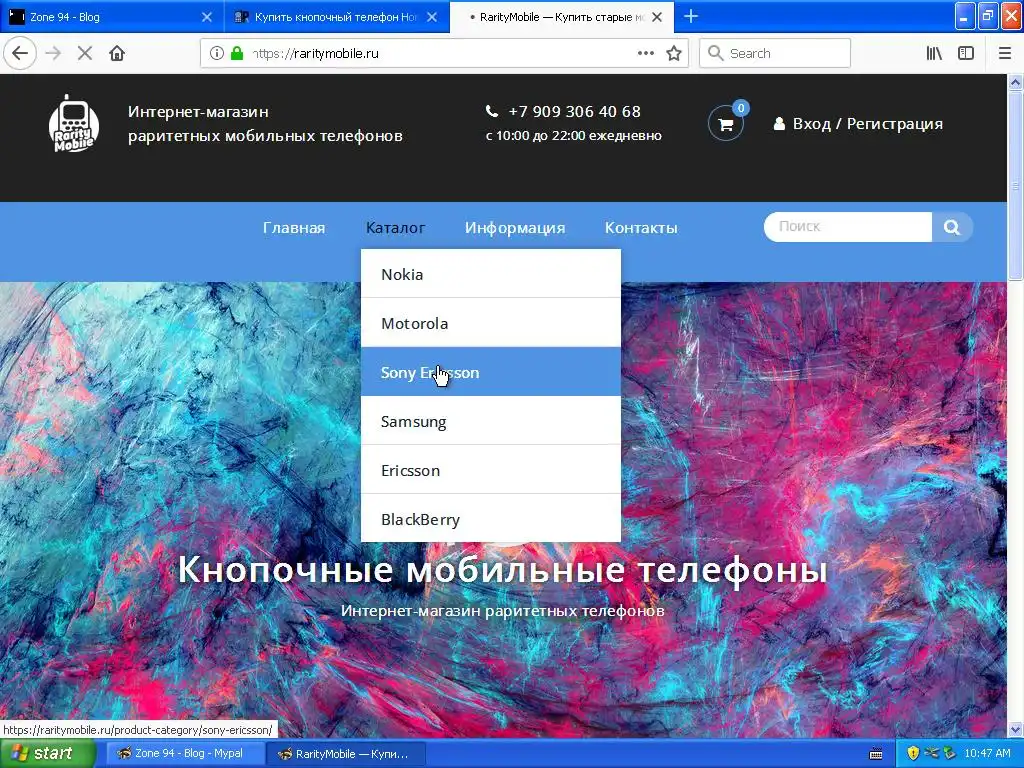Go to browser Home page icon
This screenshot has height=768, width=1024.
pyautogui.click(x=117, y=54)
